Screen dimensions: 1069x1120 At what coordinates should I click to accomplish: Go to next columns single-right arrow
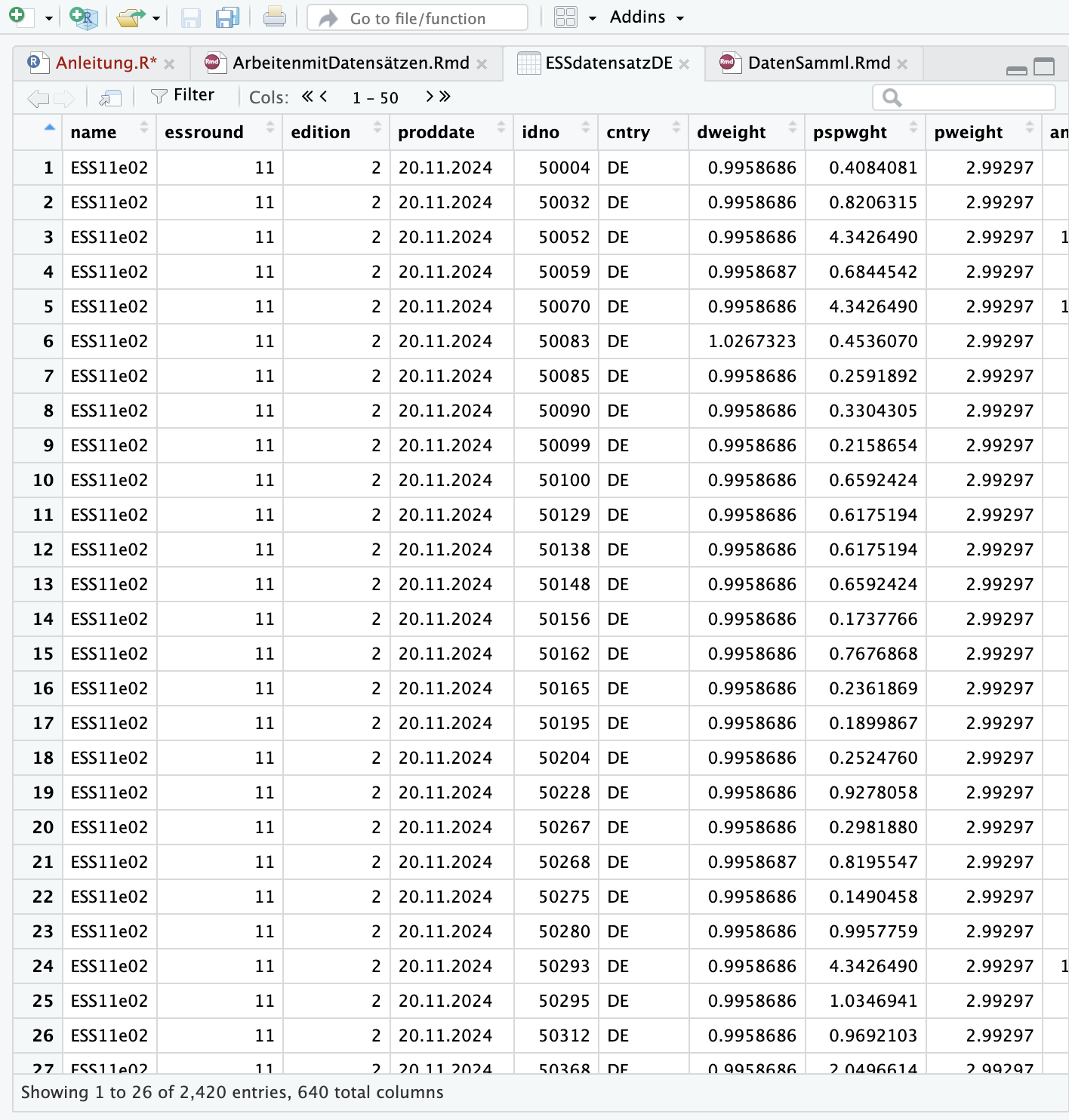point(430,96)
